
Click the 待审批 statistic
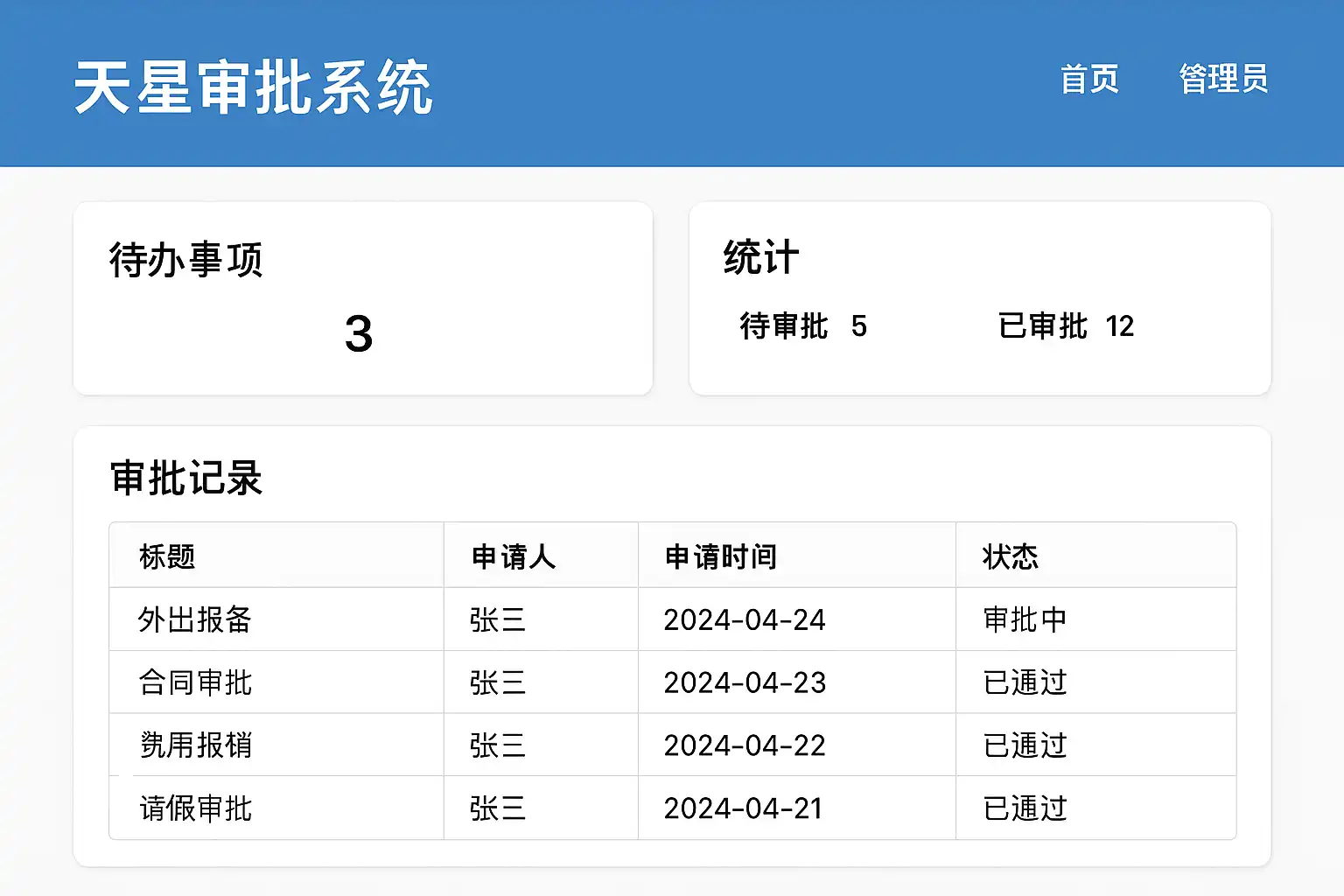(802, 326)
